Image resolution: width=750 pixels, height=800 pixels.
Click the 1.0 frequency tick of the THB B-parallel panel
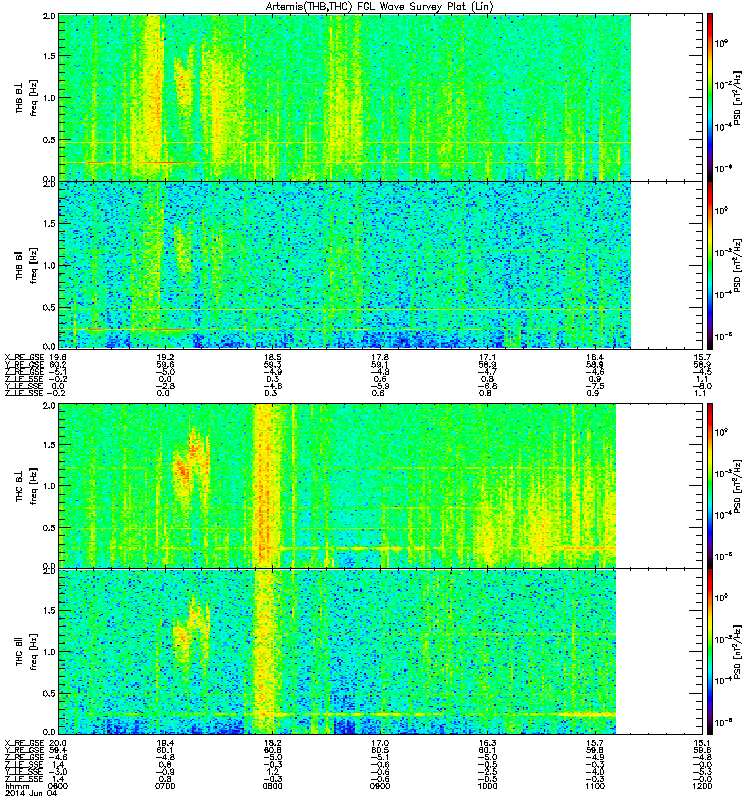[x=49, y=265]
